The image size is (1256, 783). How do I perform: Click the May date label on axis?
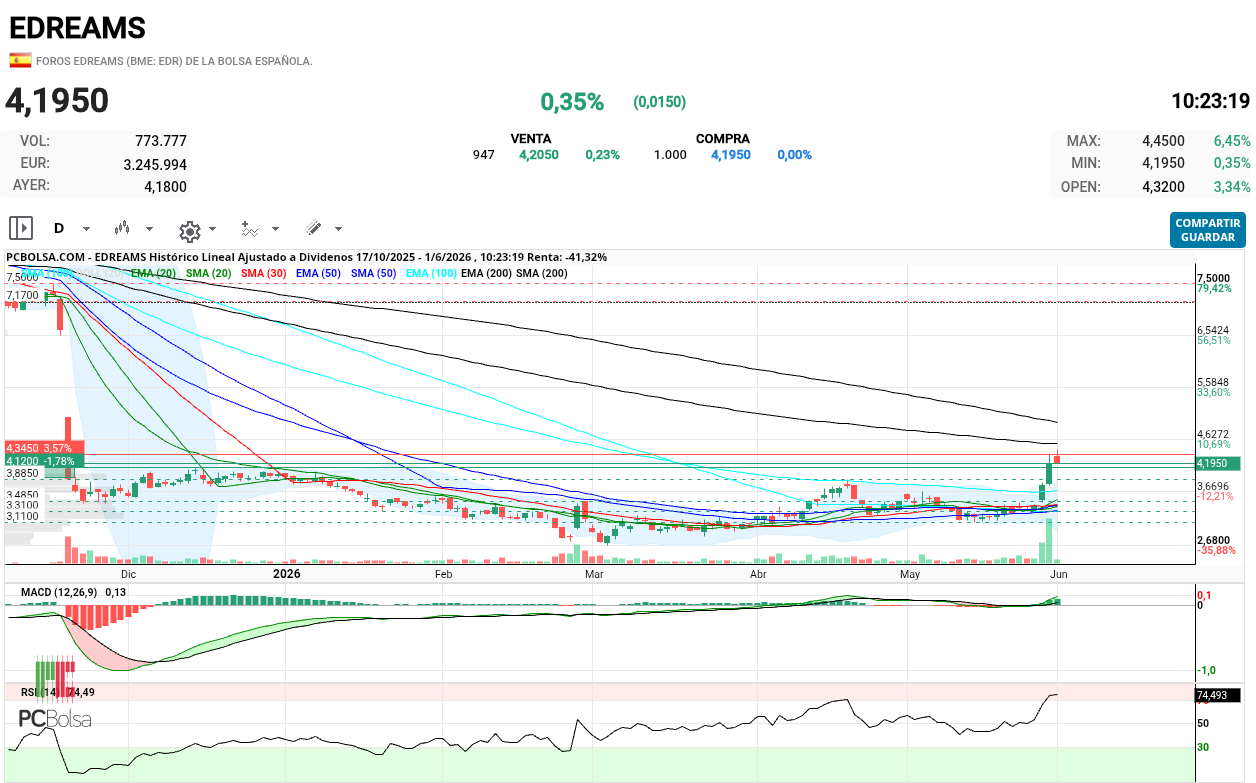[x=910, y=575]
